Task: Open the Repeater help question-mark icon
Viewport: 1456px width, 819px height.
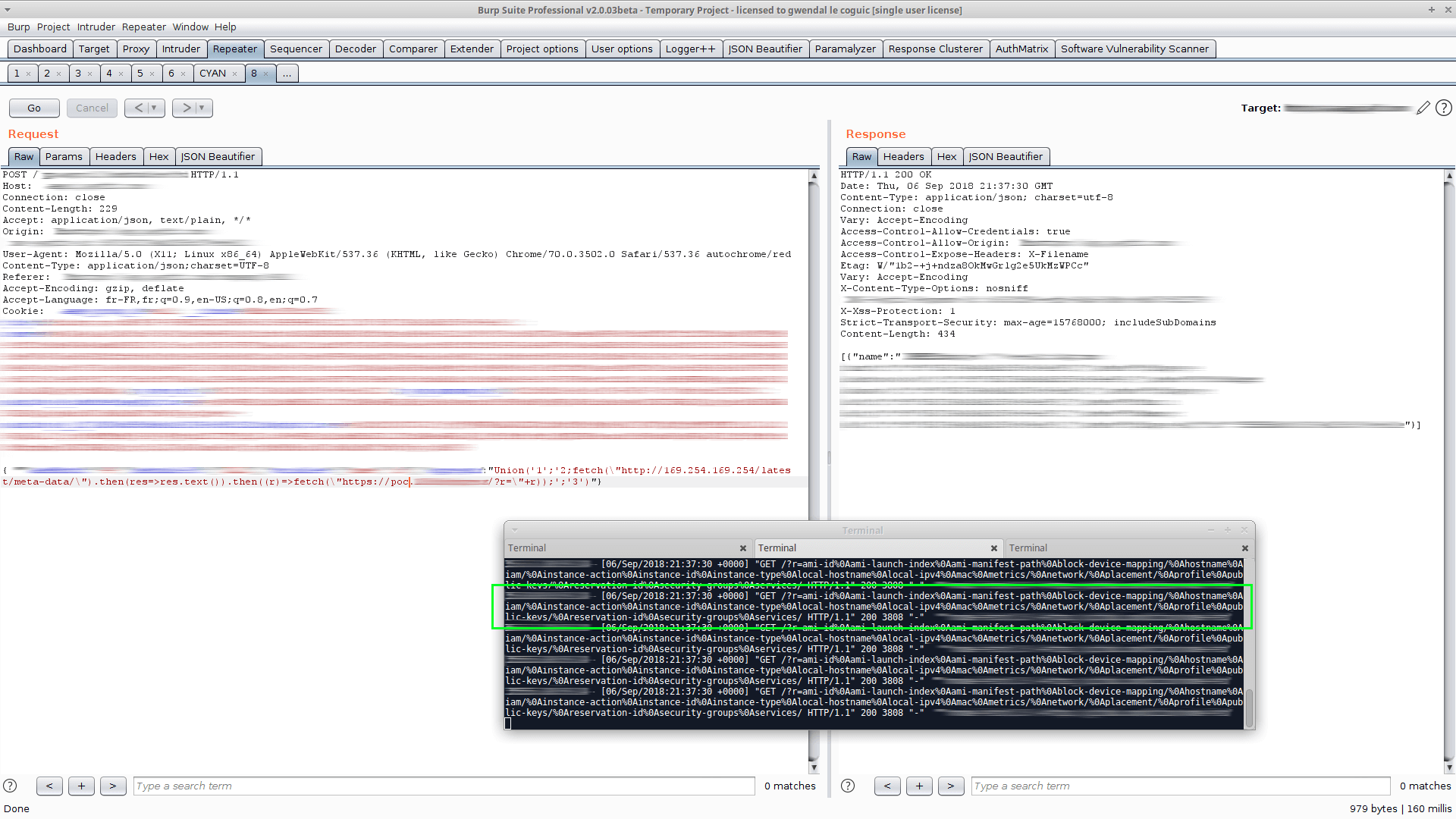Action: [1444, 108]
